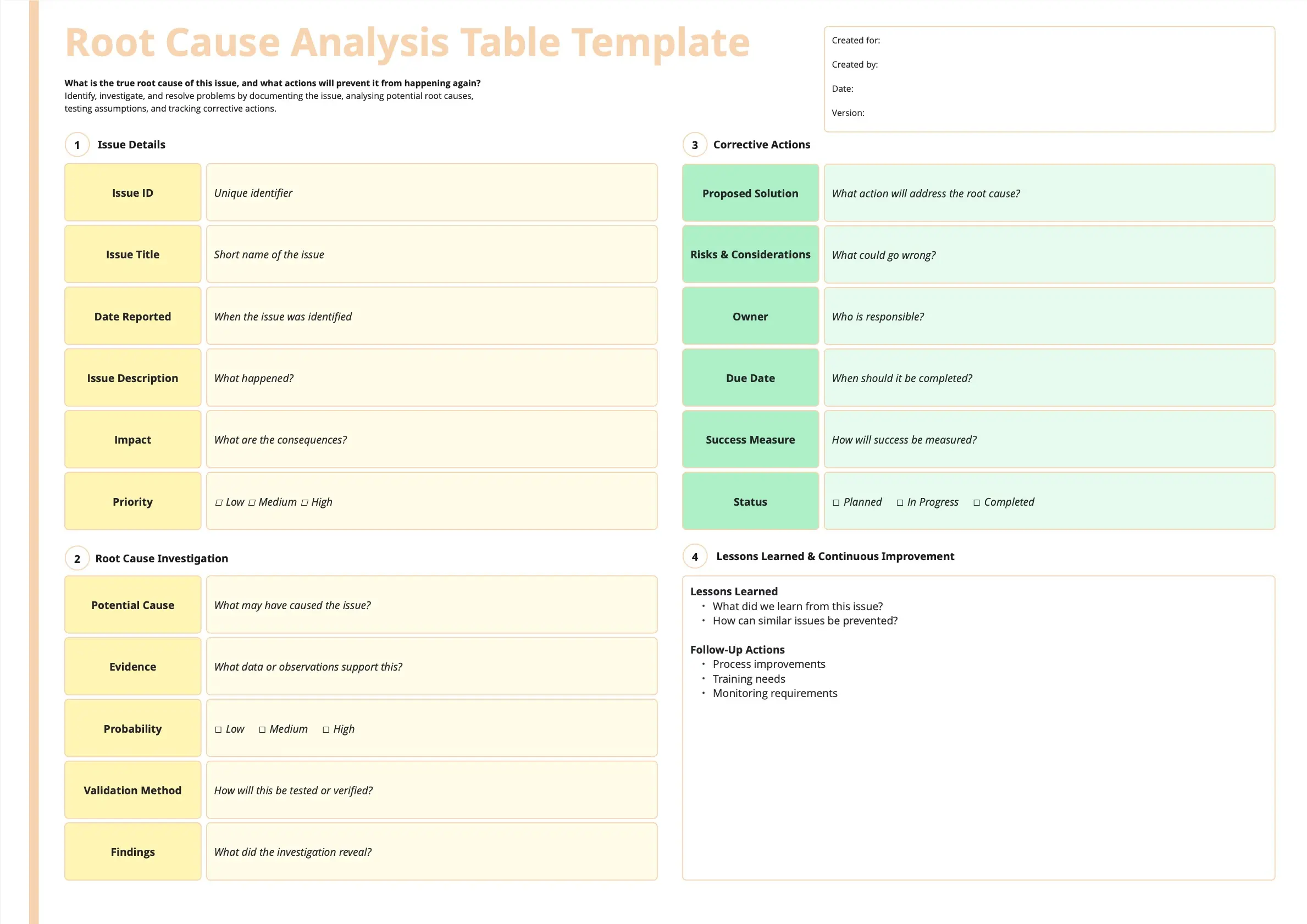The width and height of the screenshot is (1307, 924).
Task: Select the Findings label cell
Action: point(132,851)
